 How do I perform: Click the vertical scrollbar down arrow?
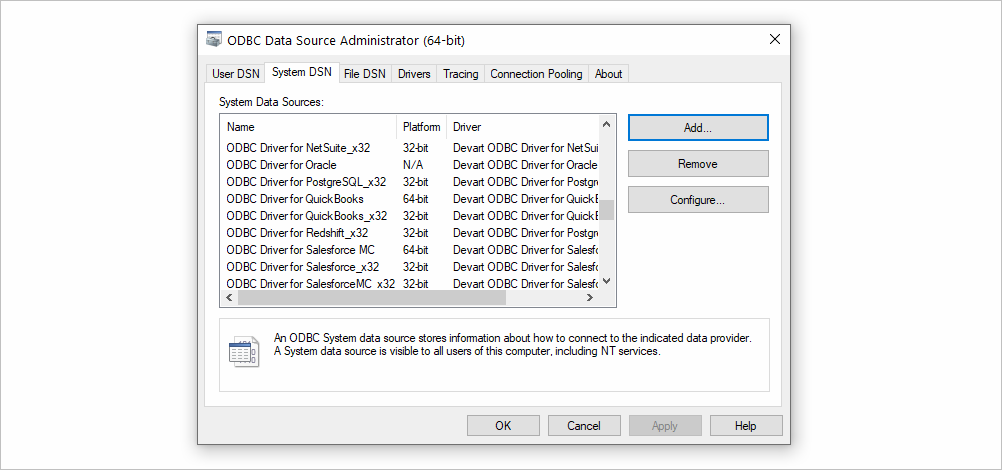pos(606,280)
